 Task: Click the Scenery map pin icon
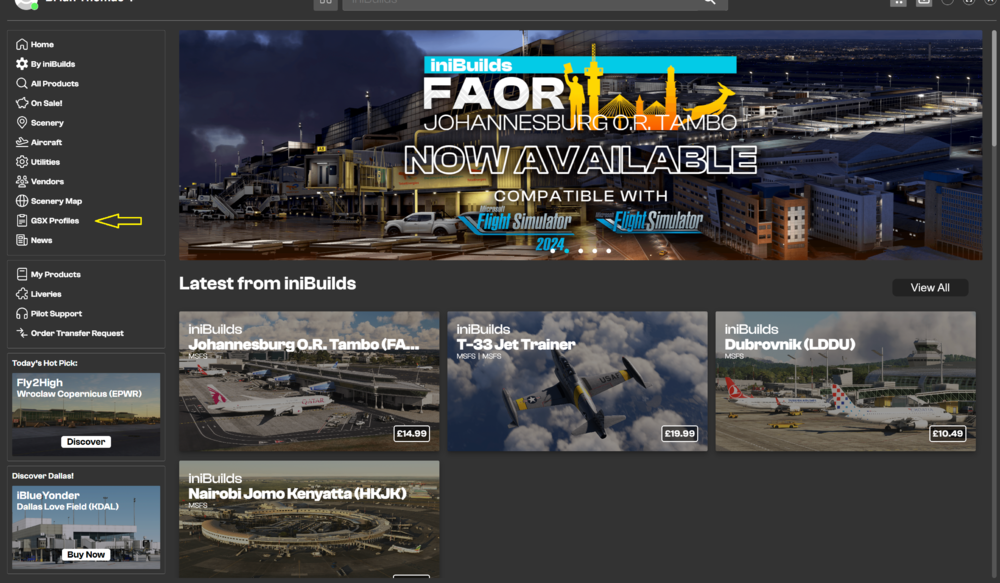[22, 123]
